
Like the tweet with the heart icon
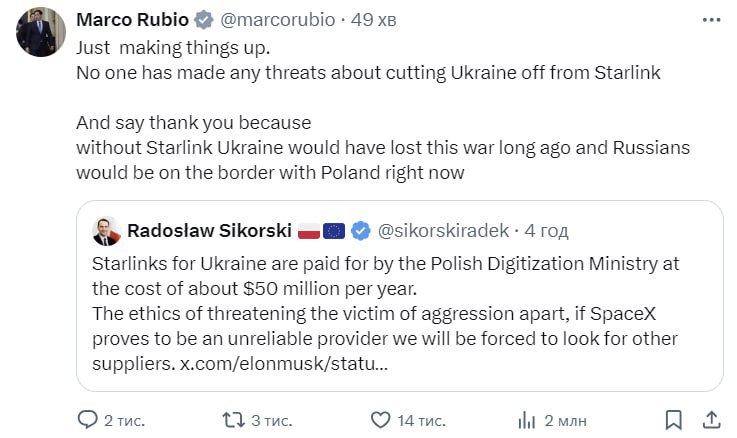379,419
